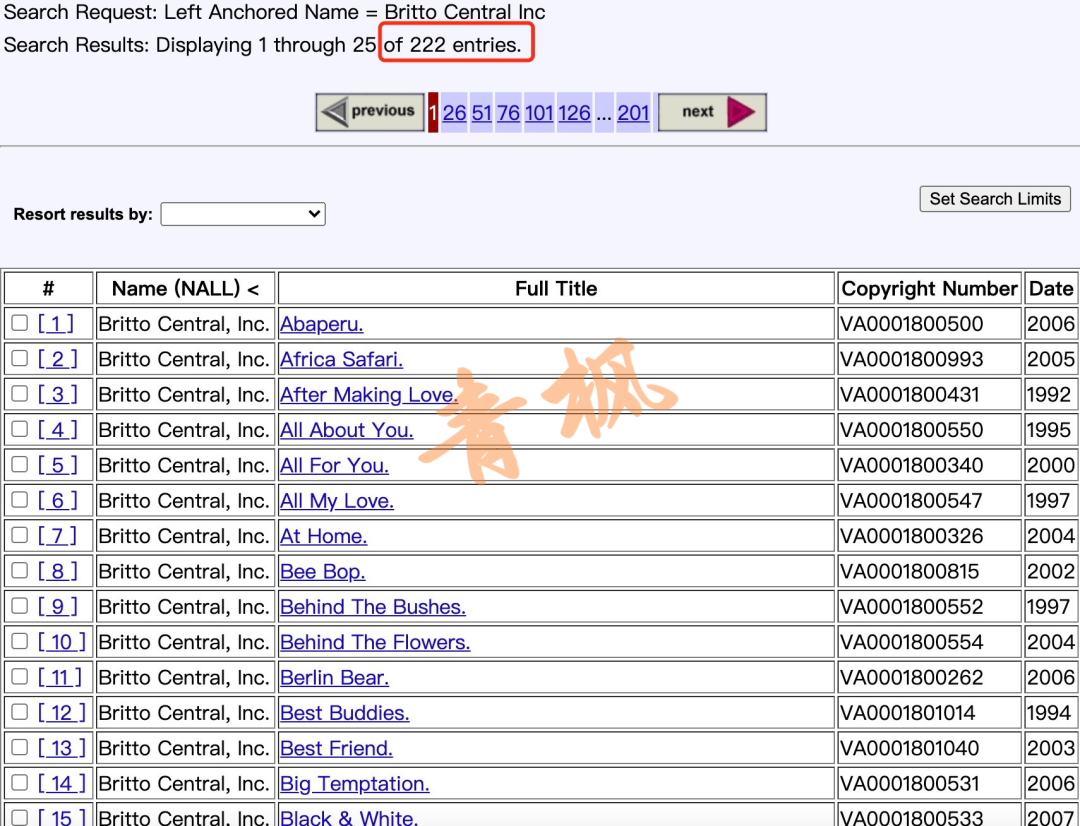Check the box for Berlin Bear row
Image resolution: width=1080 pixels, height=826 pixels.
[19, 676]
